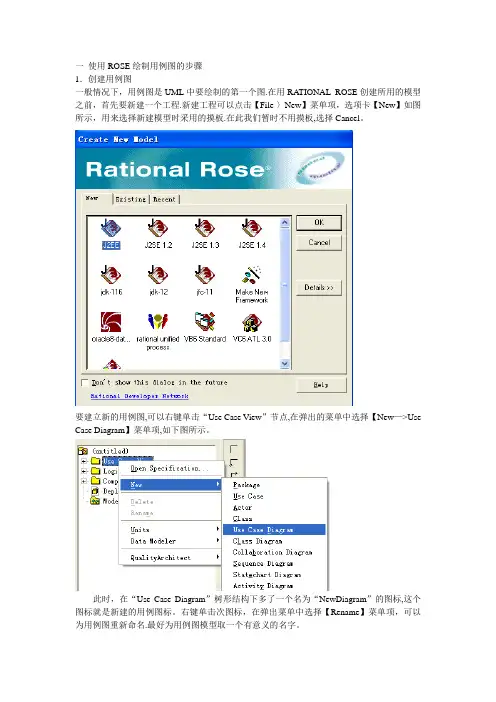The width and height of the screenshot is (496, 702).
Task: Expand the Component View tree node
Action: [x=84, y=481]
